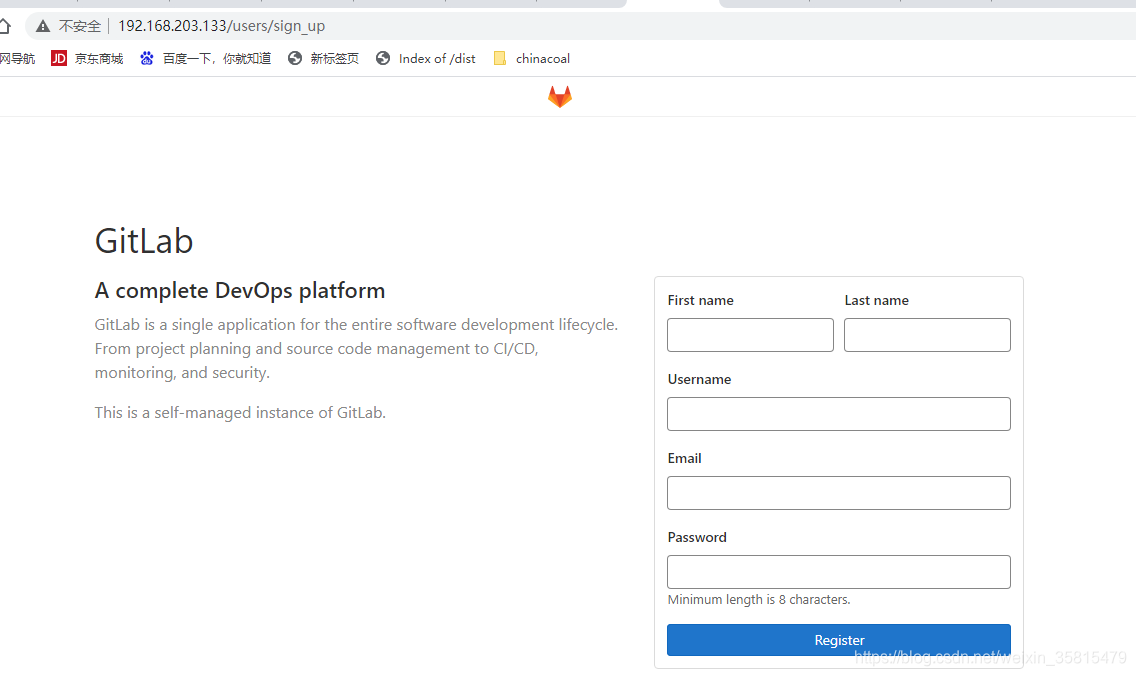Click the Email input field
1136x676 pixels.
[x=838, y=492]
